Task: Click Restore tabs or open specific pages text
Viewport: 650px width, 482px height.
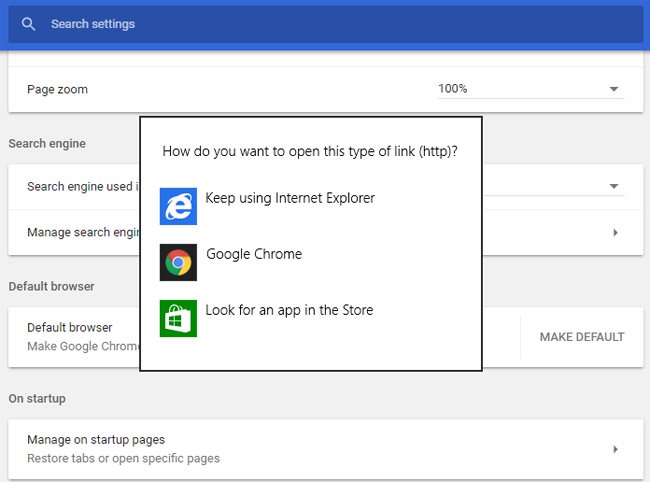Action: pos(124,458)
